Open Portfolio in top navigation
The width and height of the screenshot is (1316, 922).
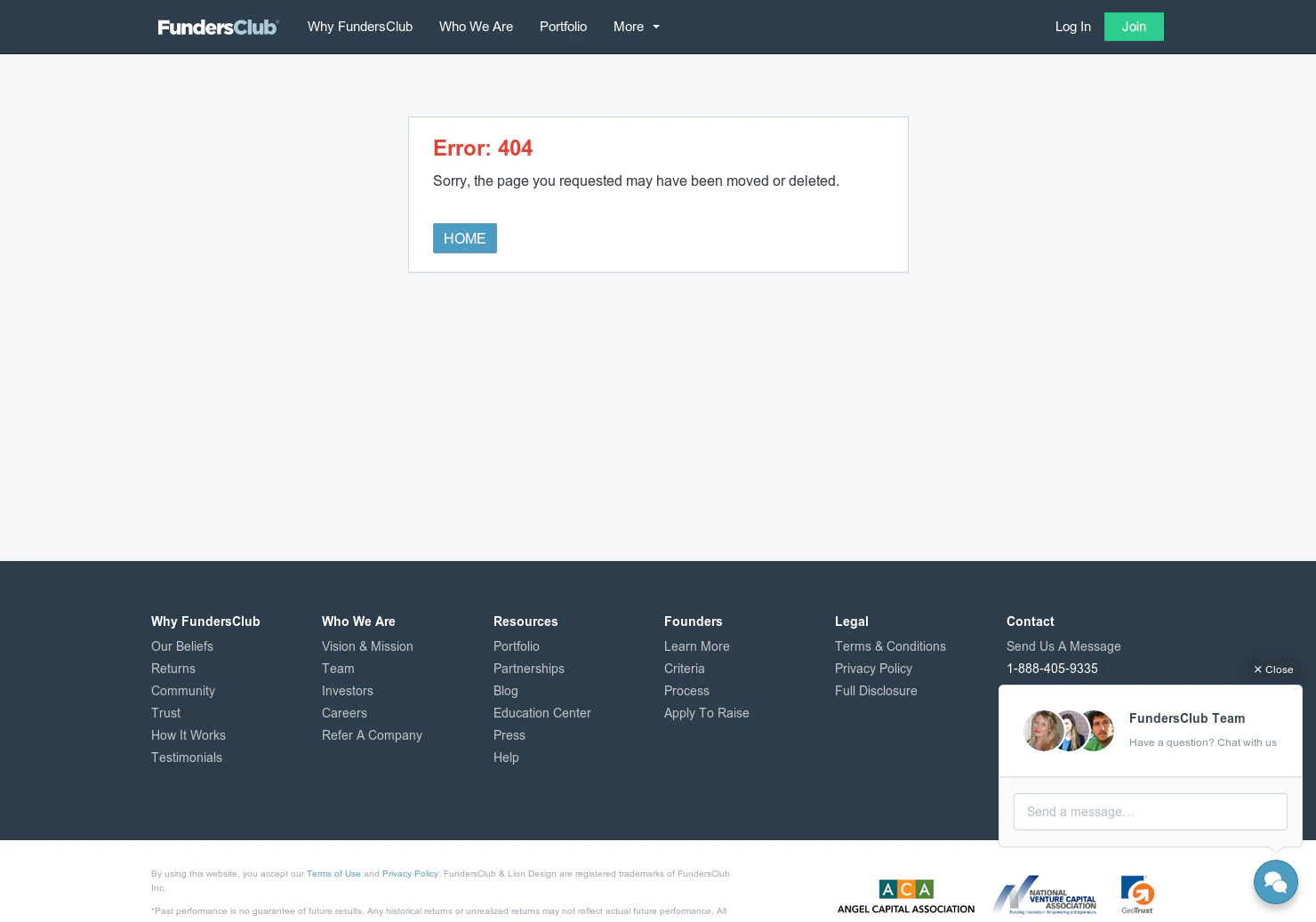point(563,27)
